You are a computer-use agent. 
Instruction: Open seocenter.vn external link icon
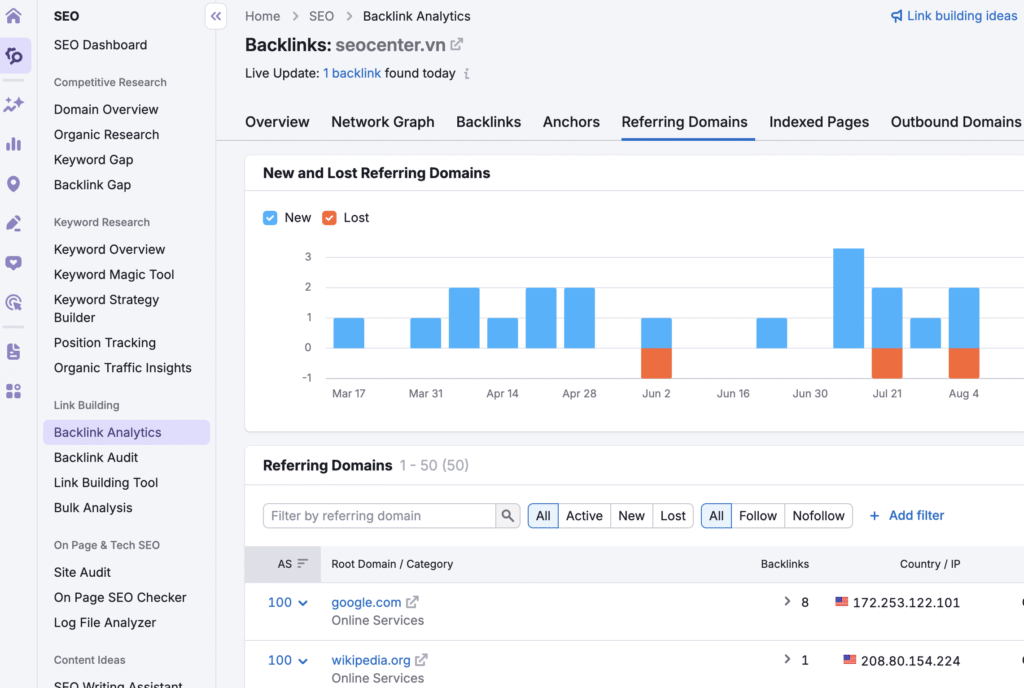click(x=457, y=45)
